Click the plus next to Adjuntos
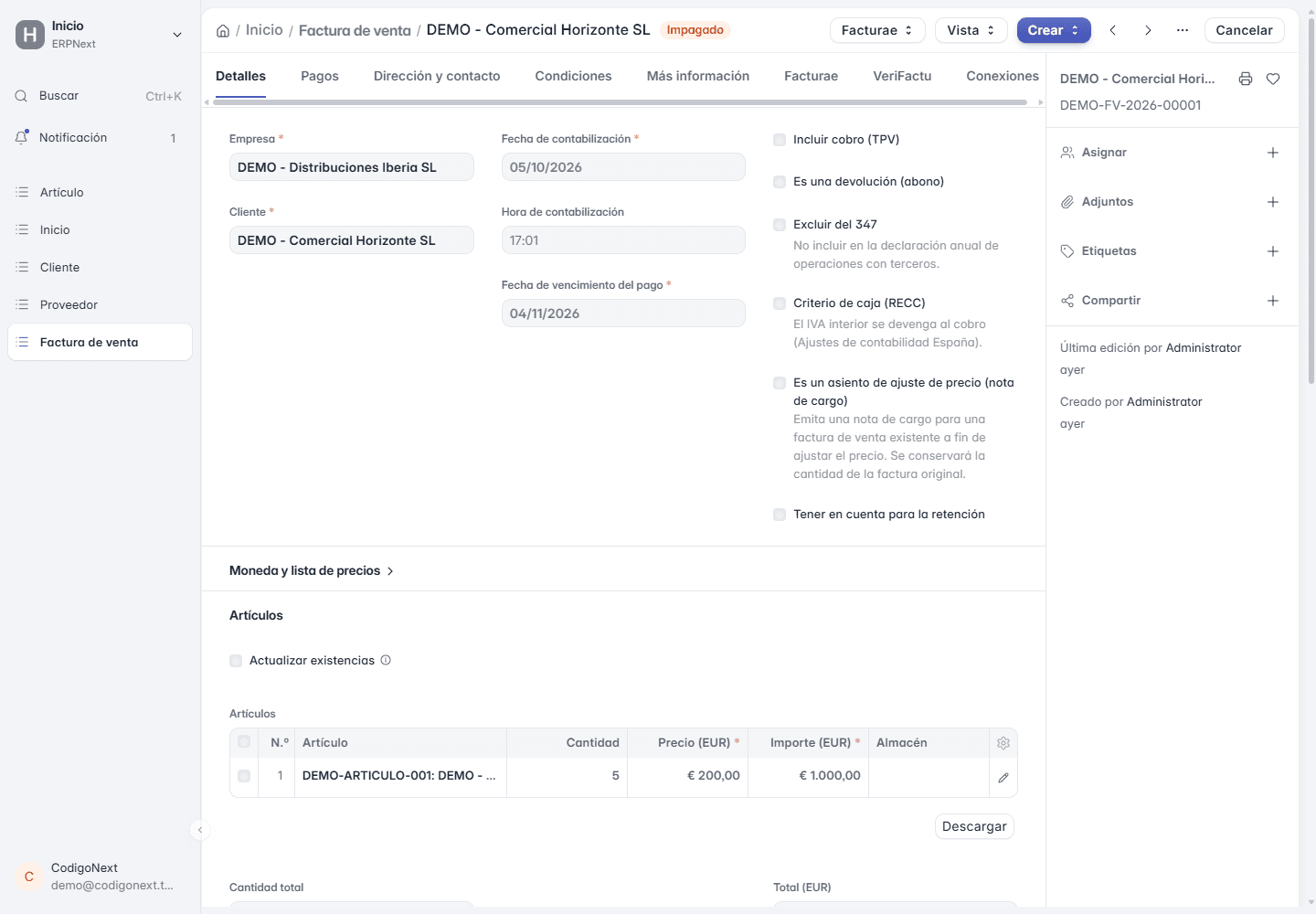 [x=1273, y=202]
